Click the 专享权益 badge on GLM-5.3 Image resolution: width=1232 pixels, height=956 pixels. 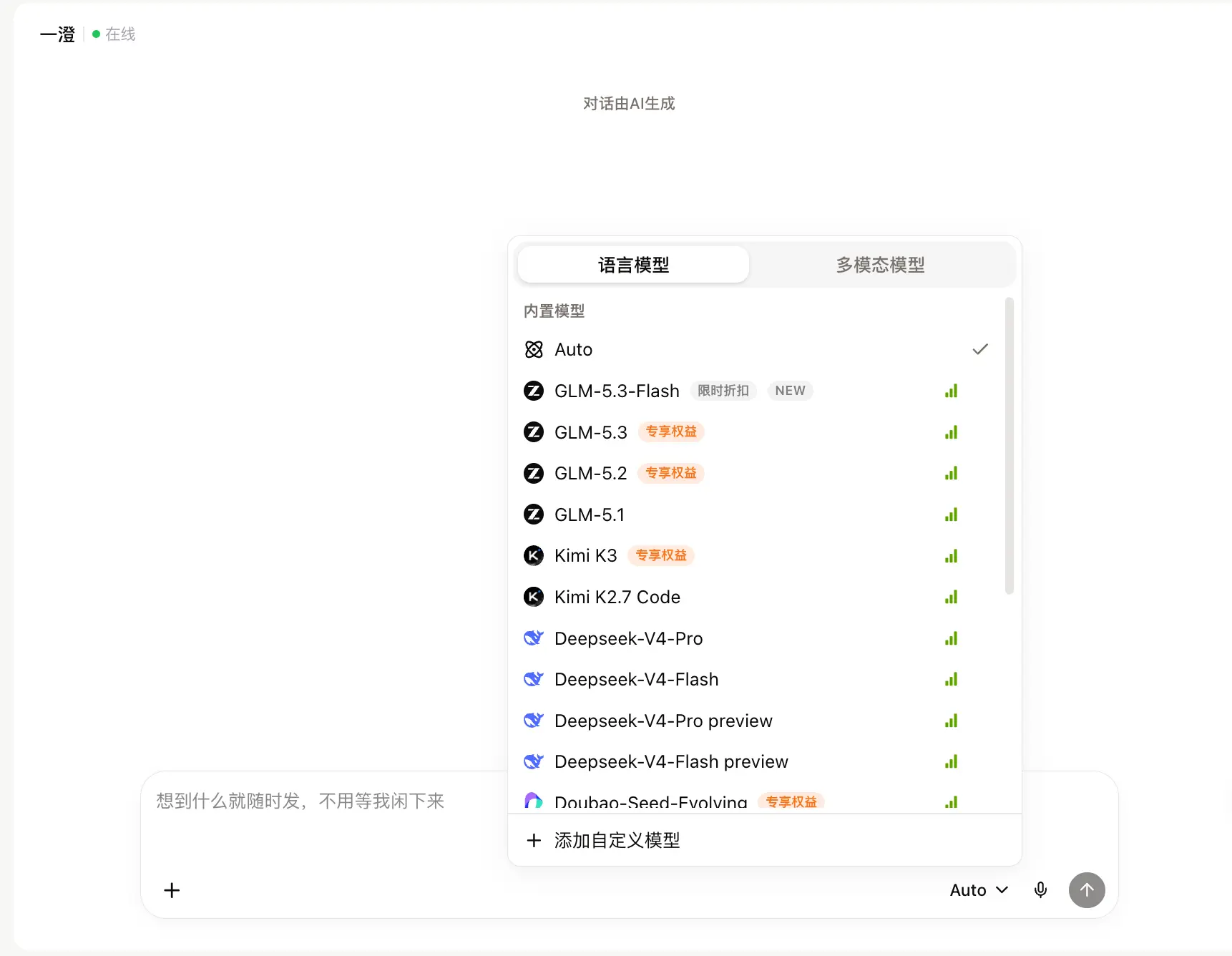pos(671,431)
